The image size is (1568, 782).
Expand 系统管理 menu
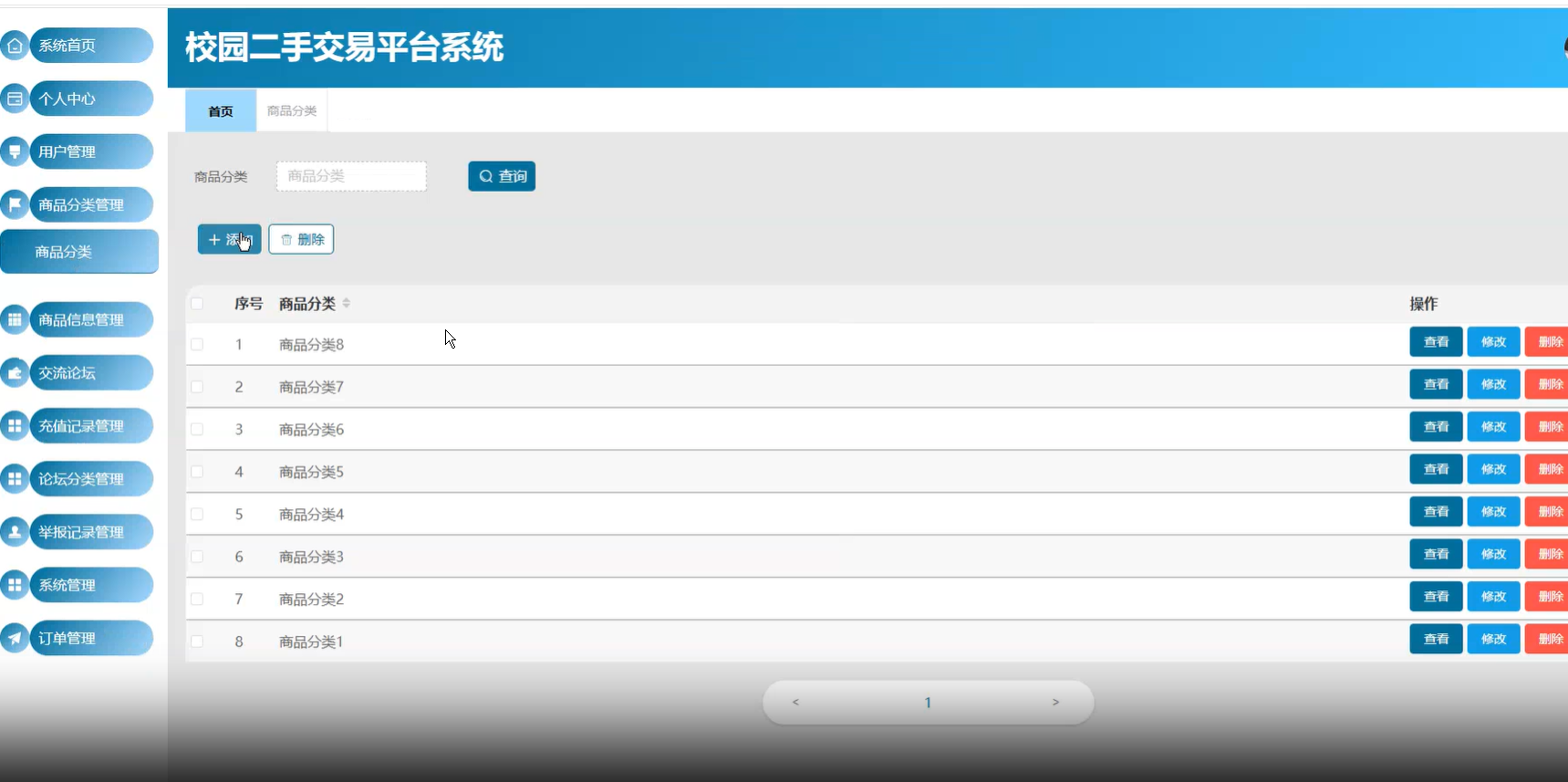pyautogui.click(x=91, y=585)
